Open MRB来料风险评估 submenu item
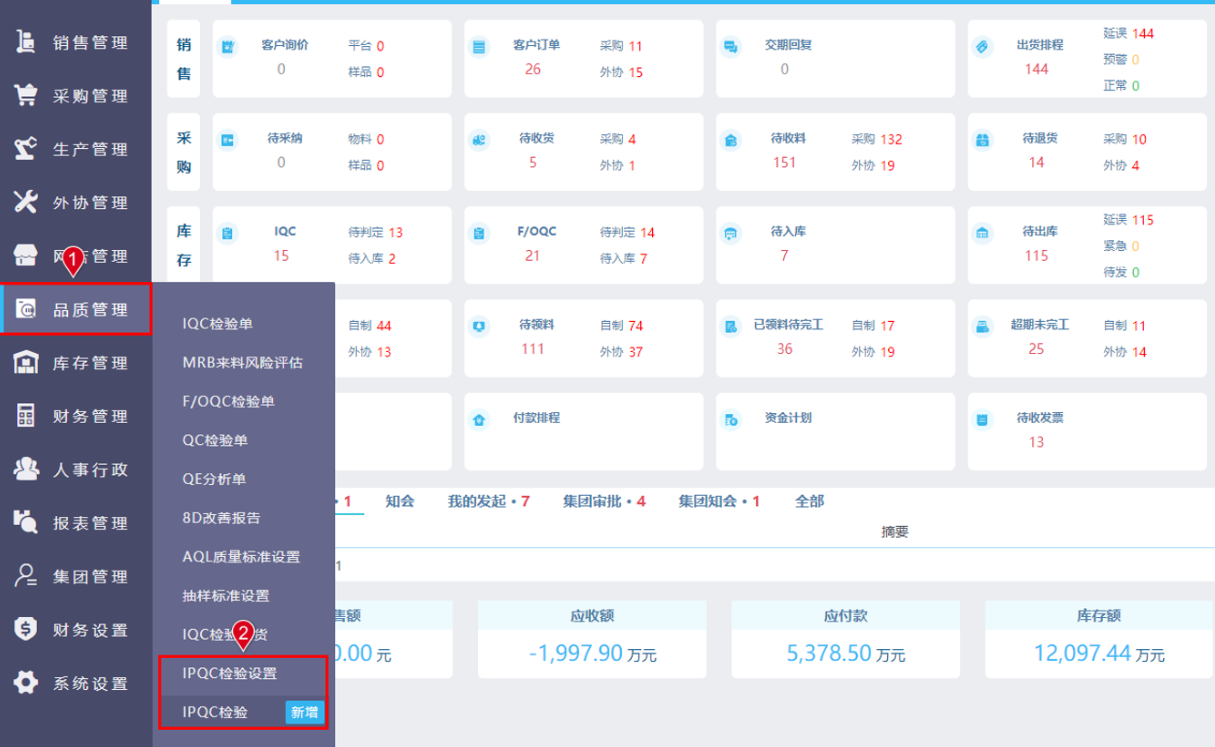The height and width of the screenshot is (747, 1215). tap(243, 362)
